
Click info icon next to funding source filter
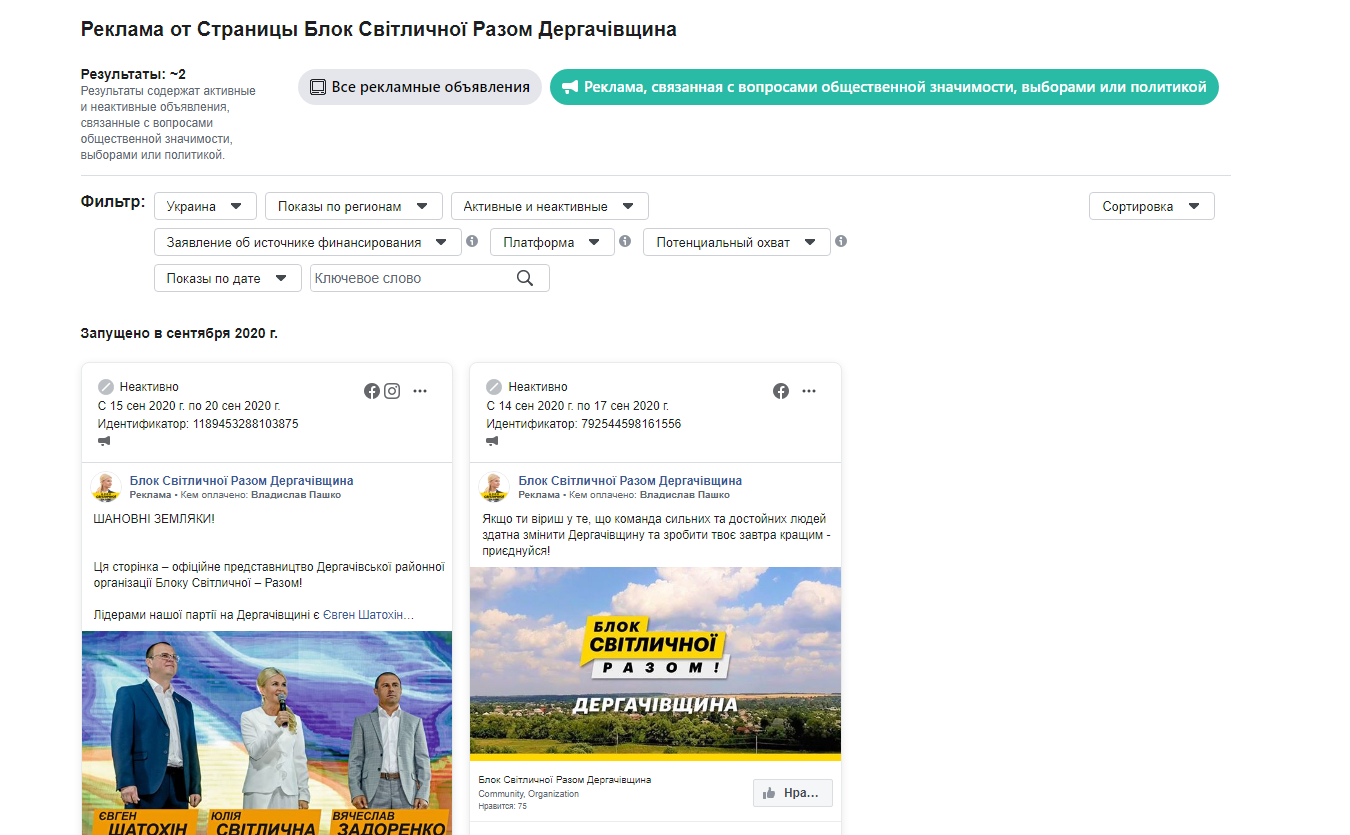(472, 241)
